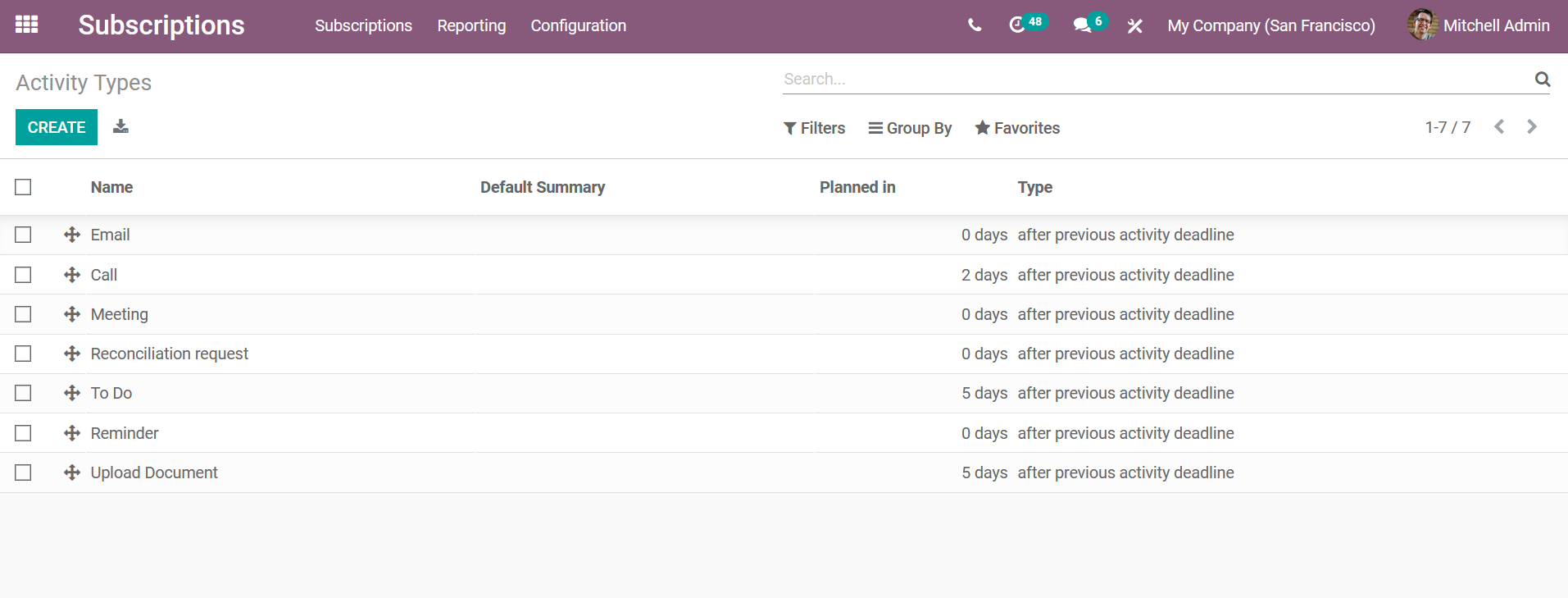Open the apps grid home menu
Screen dimensions: 1568x598
[x=26, y=25]
